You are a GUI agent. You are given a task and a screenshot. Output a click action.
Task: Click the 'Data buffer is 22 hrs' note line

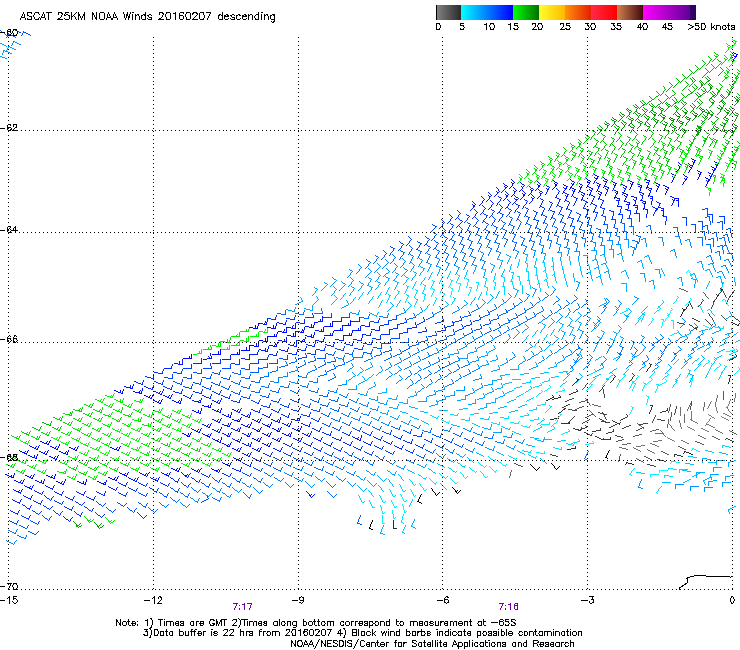tap(362, 633)
